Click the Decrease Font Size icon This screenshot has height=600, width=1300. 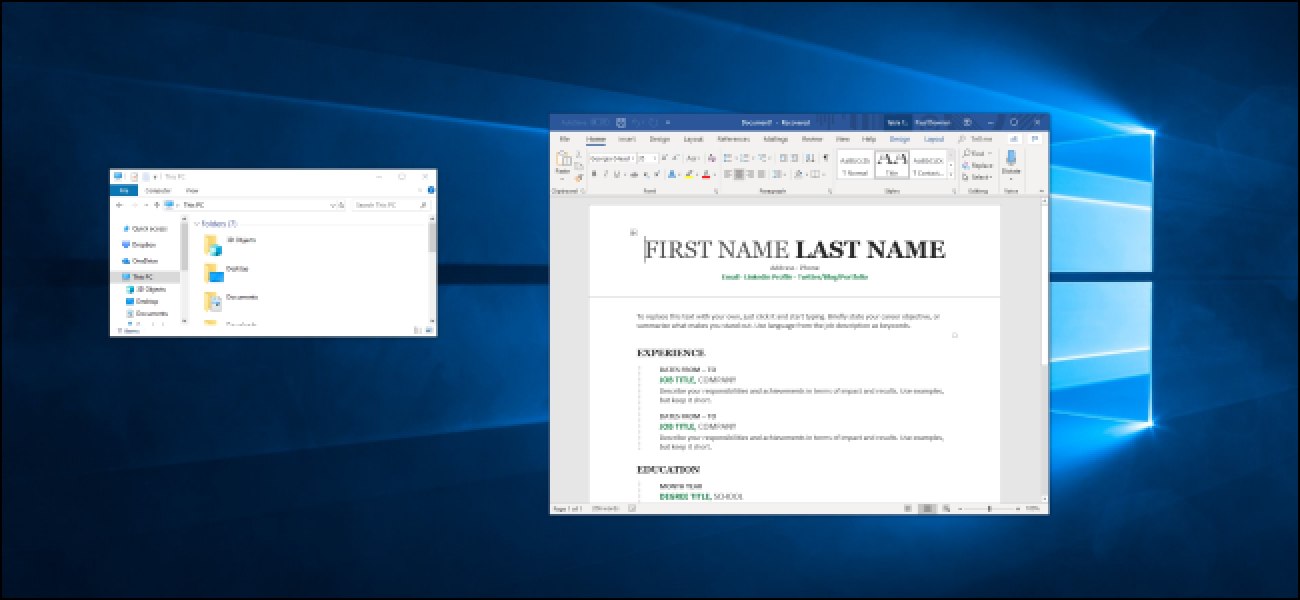676,158
